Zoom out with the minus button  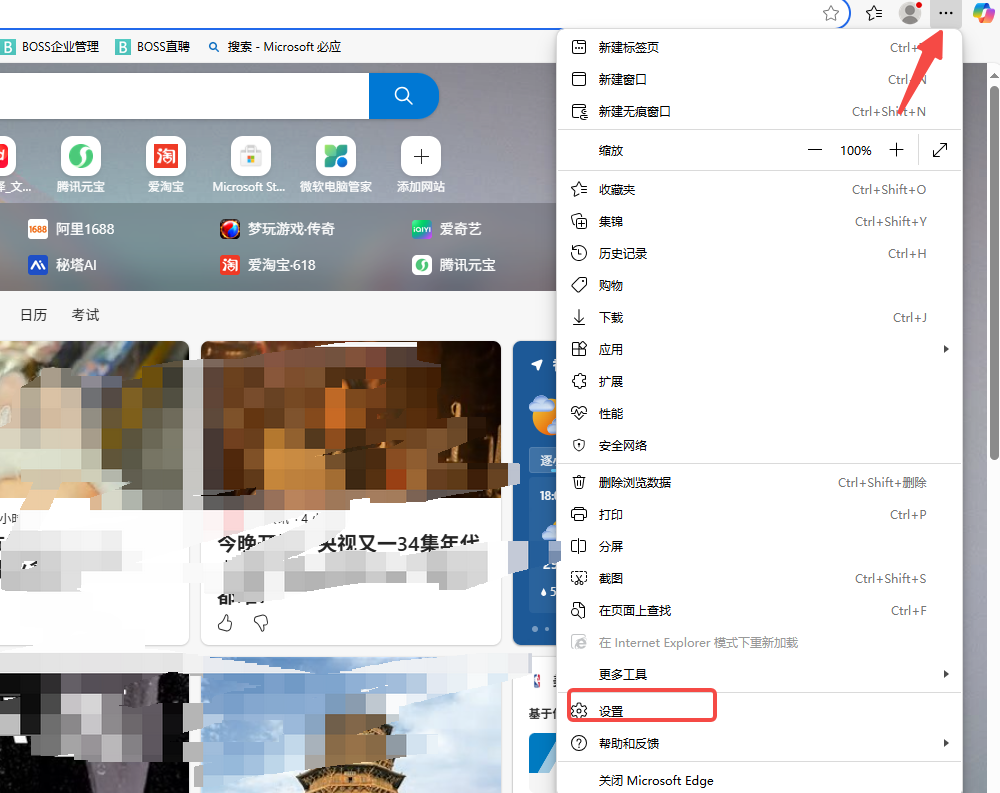click(815, 150)
